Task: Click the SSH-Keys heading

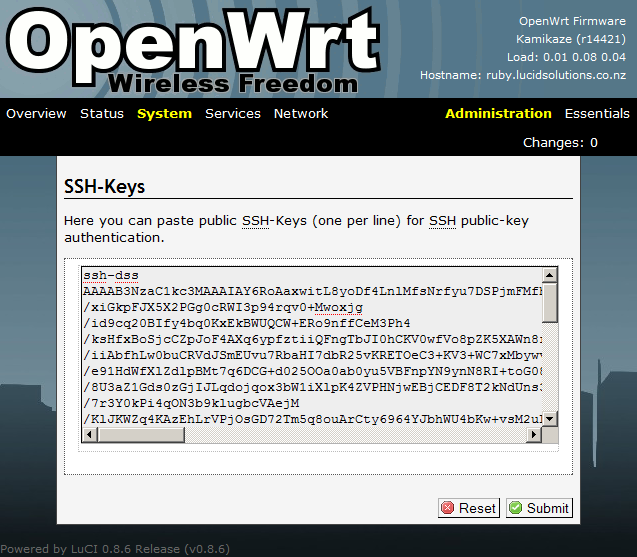Action: point(104,187)
